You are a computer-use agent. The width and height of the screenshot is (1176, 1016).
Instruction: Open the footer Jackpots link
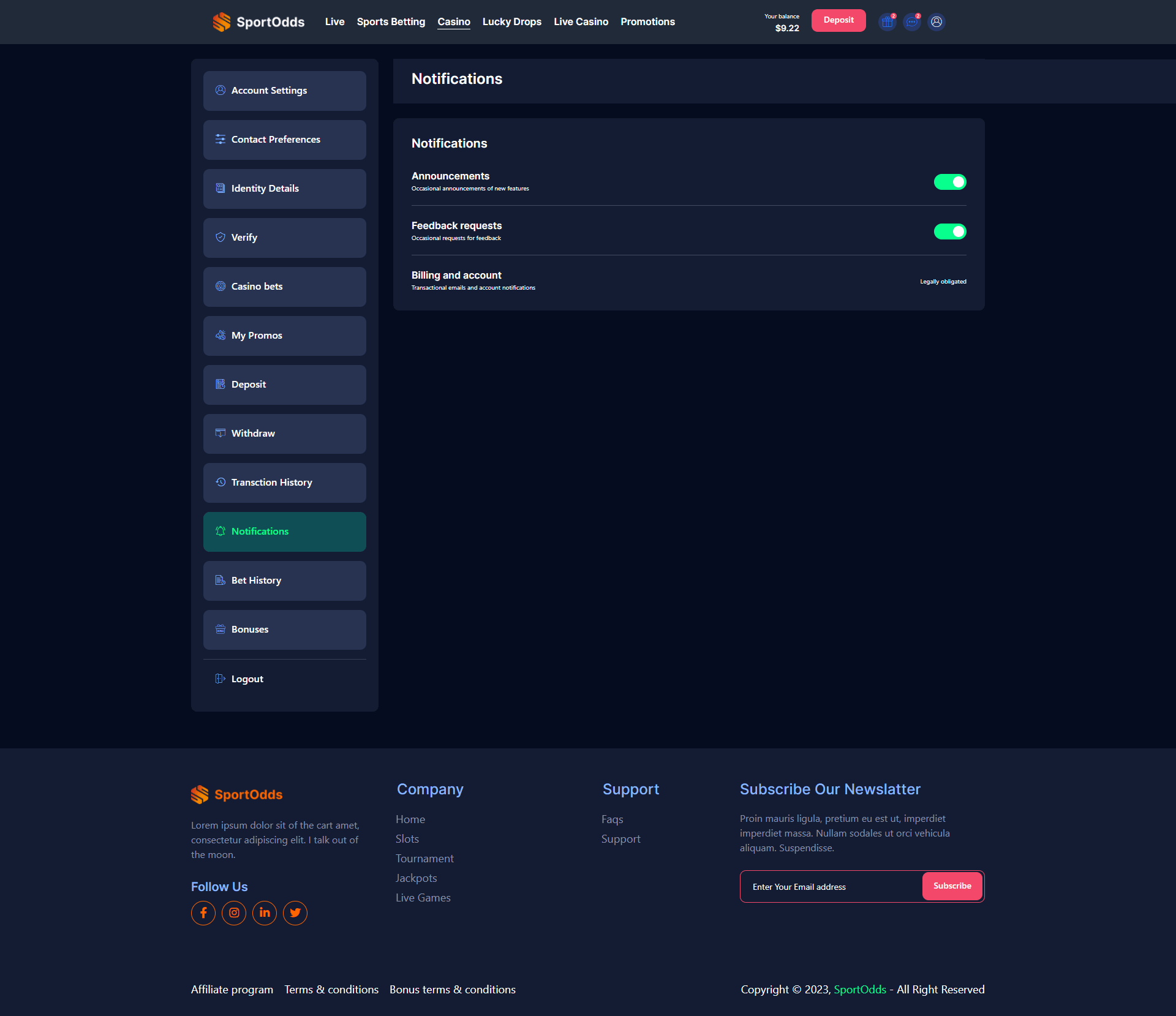[x=417, y=878]
